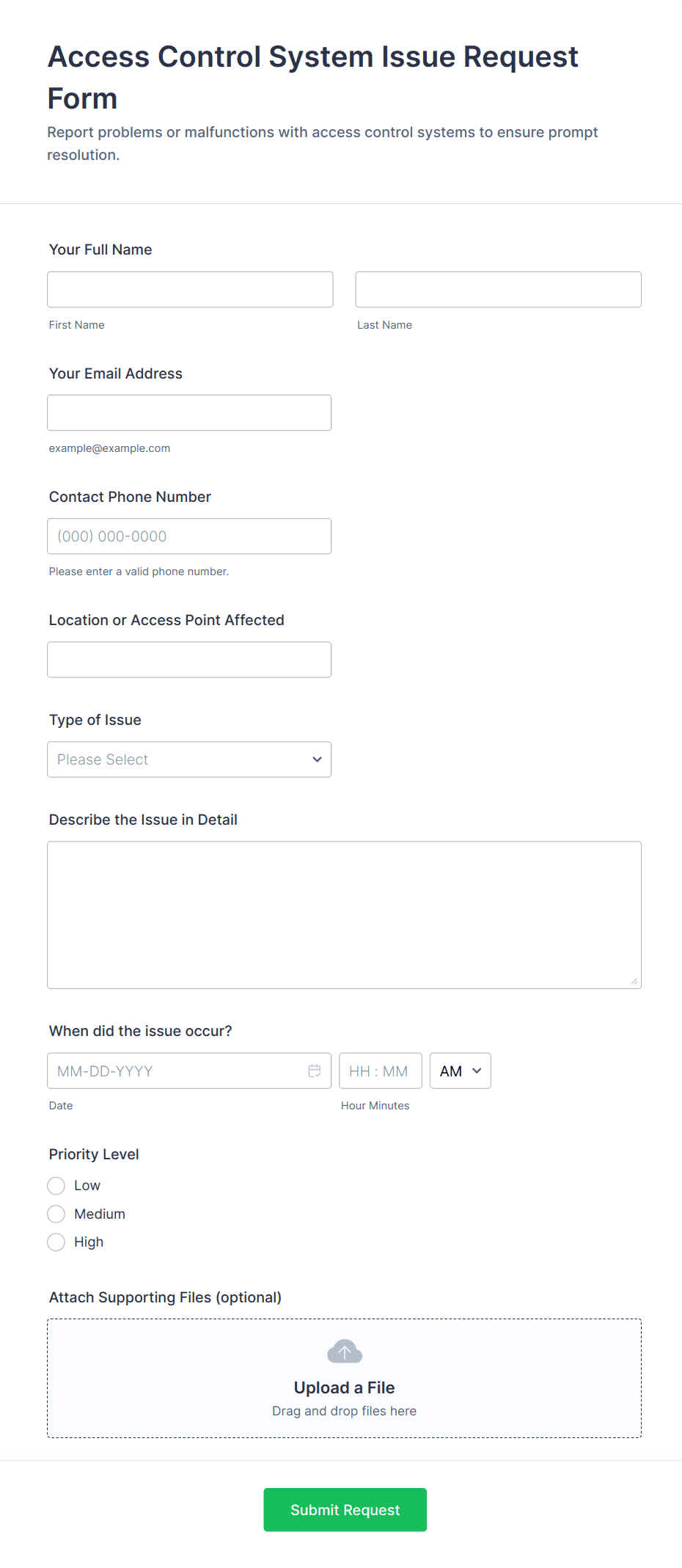Focus the Last Name input field

(x=498, y=290)
